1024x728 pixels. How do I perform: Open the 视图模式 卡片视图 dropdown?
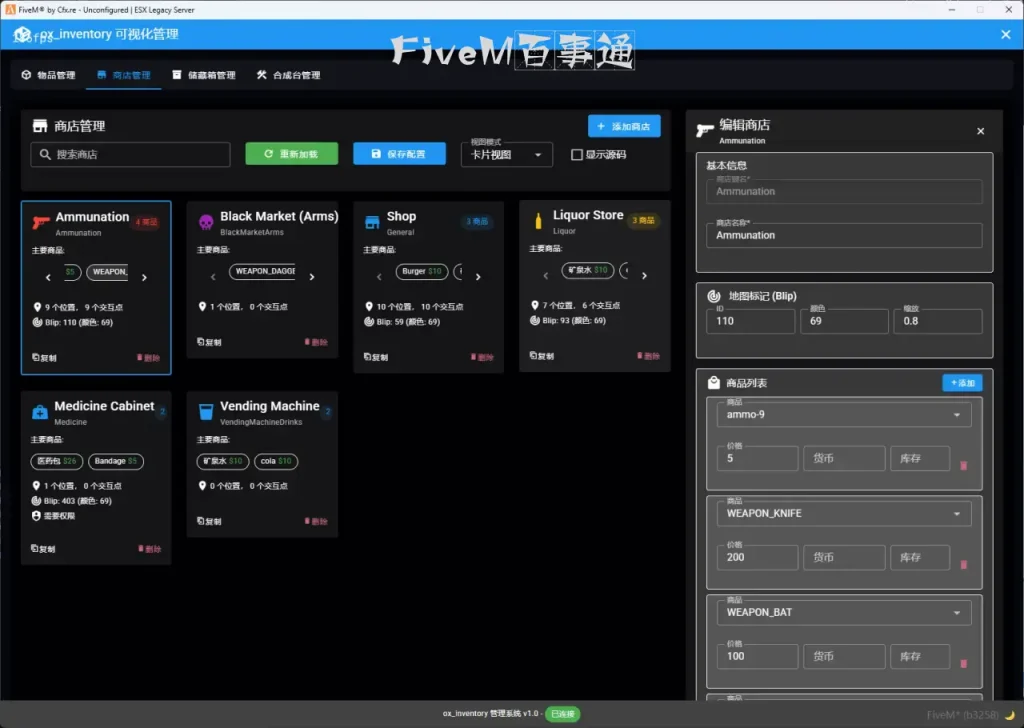[507, 155]
